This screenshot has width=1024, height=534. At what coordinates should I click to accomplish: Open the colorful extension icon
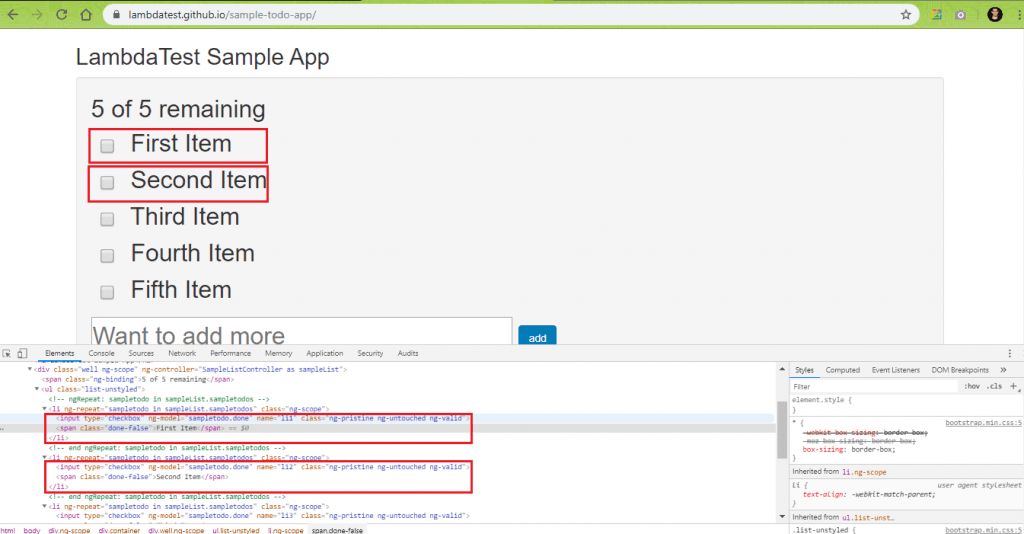point(936,14)
